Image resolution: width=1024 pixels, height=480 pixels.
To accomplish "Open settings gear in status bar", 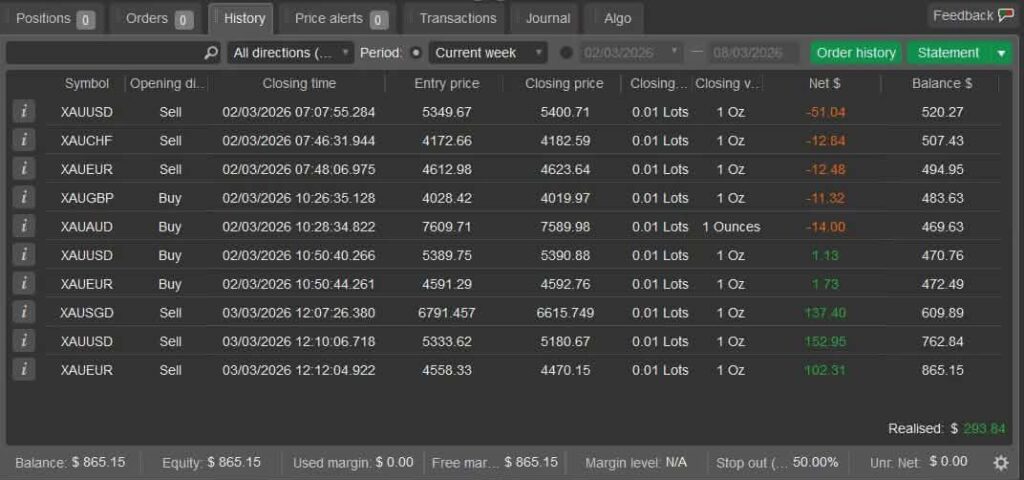I will tap(1000, 462).
